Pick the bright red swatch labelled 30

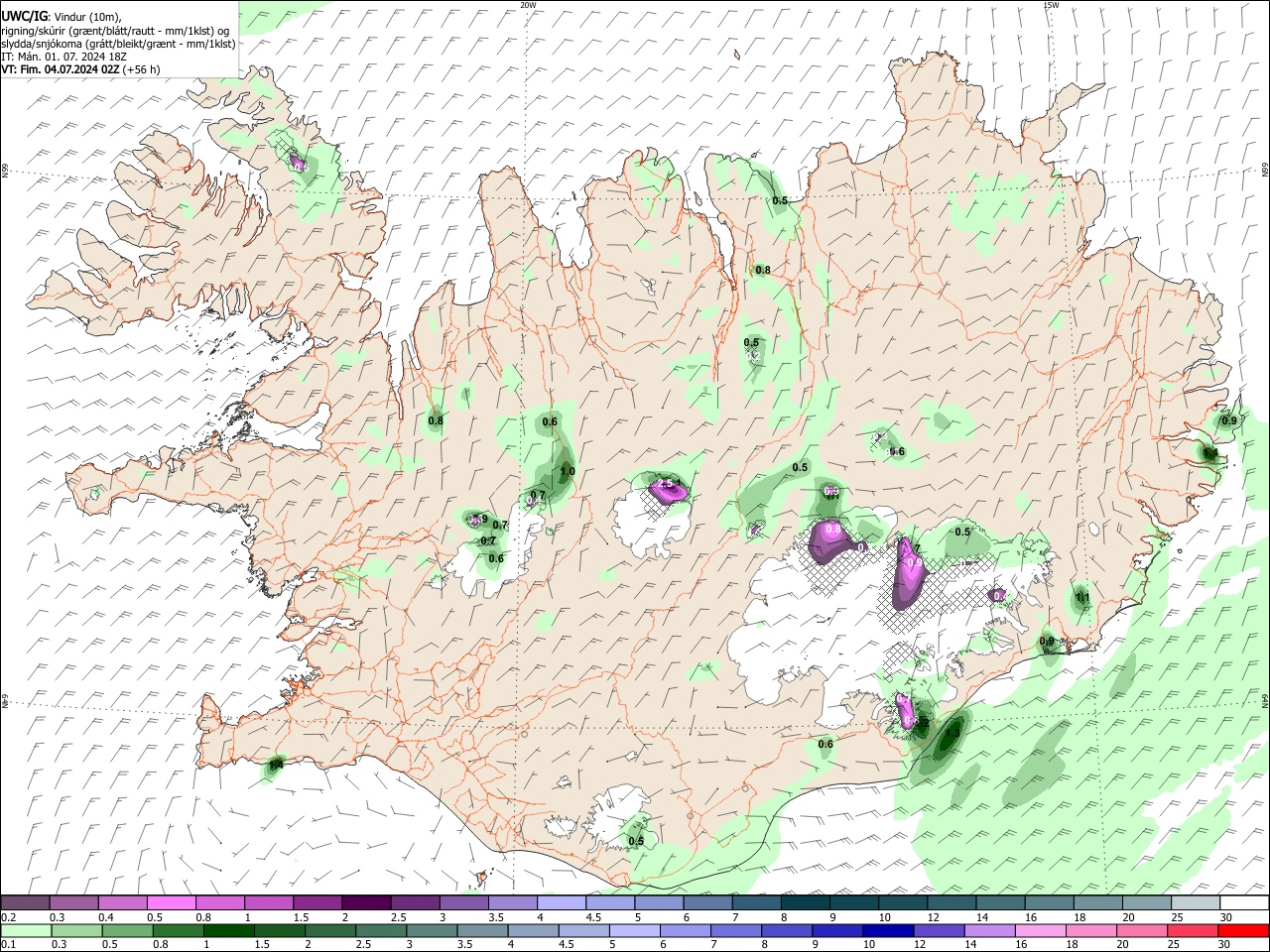(x=1242, y=930)
